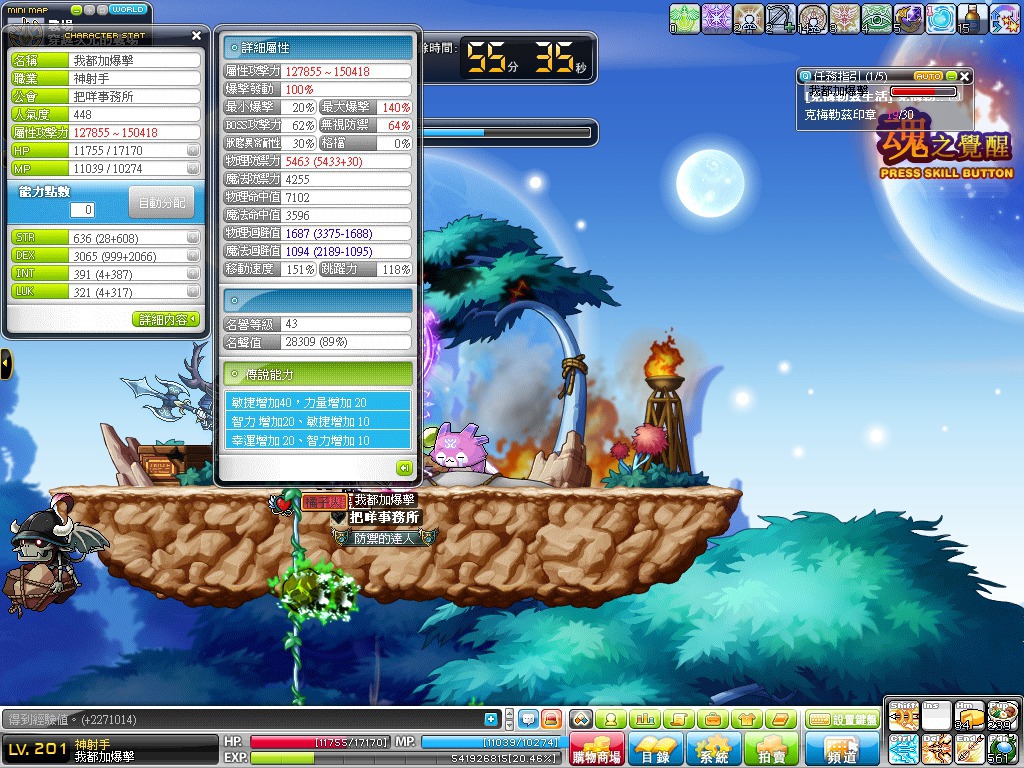This screenshot has height=768, width=1024.
Task: Click the green winged buff icon
Action: (684, 18)
